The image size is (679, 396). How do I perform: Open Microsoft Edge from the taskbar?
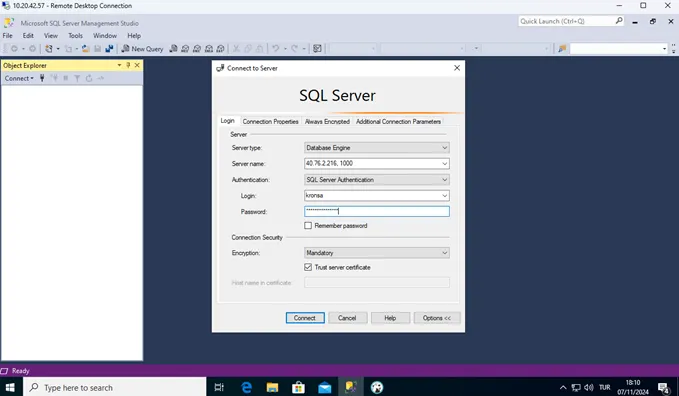pyautogui.click(x=246, y=387)
